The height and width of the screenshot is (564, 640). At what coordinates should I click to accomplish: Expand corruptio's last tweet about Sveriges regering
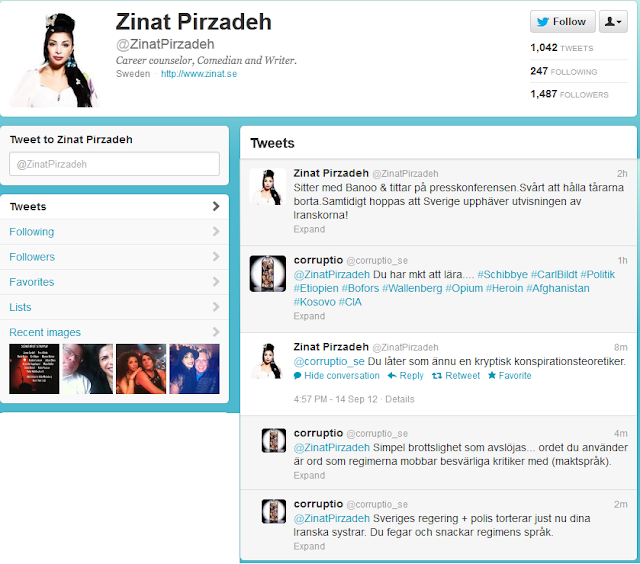pos(309,546)
